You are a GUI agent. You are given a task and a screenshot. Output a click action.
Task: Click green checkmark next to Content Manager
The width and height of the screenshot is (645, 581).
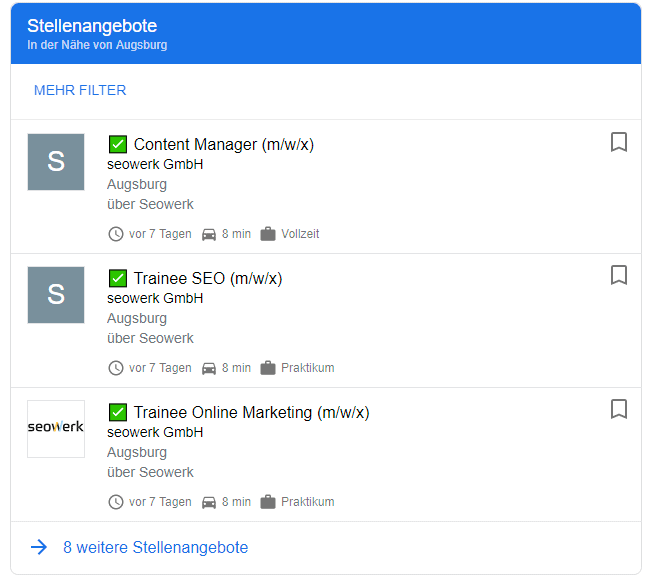(x=117, y=145)
